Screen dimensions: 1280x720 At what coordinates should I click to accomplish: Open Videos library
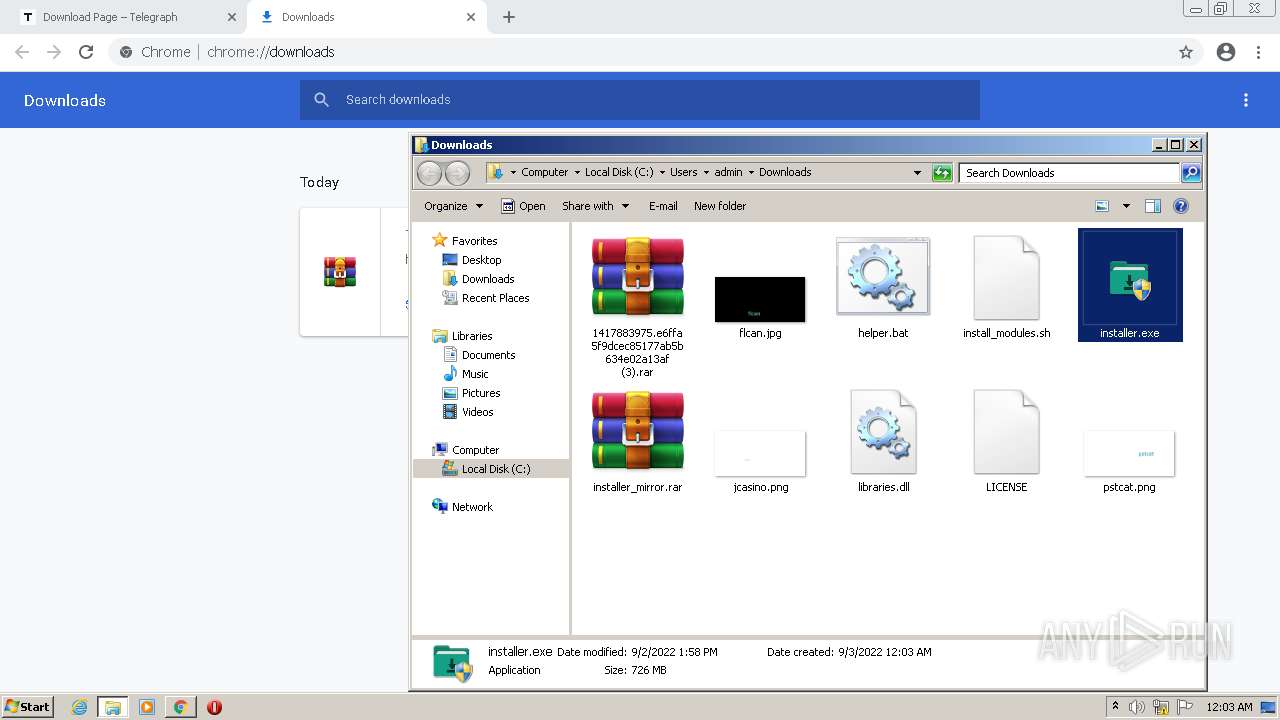[x=468, y=412]
